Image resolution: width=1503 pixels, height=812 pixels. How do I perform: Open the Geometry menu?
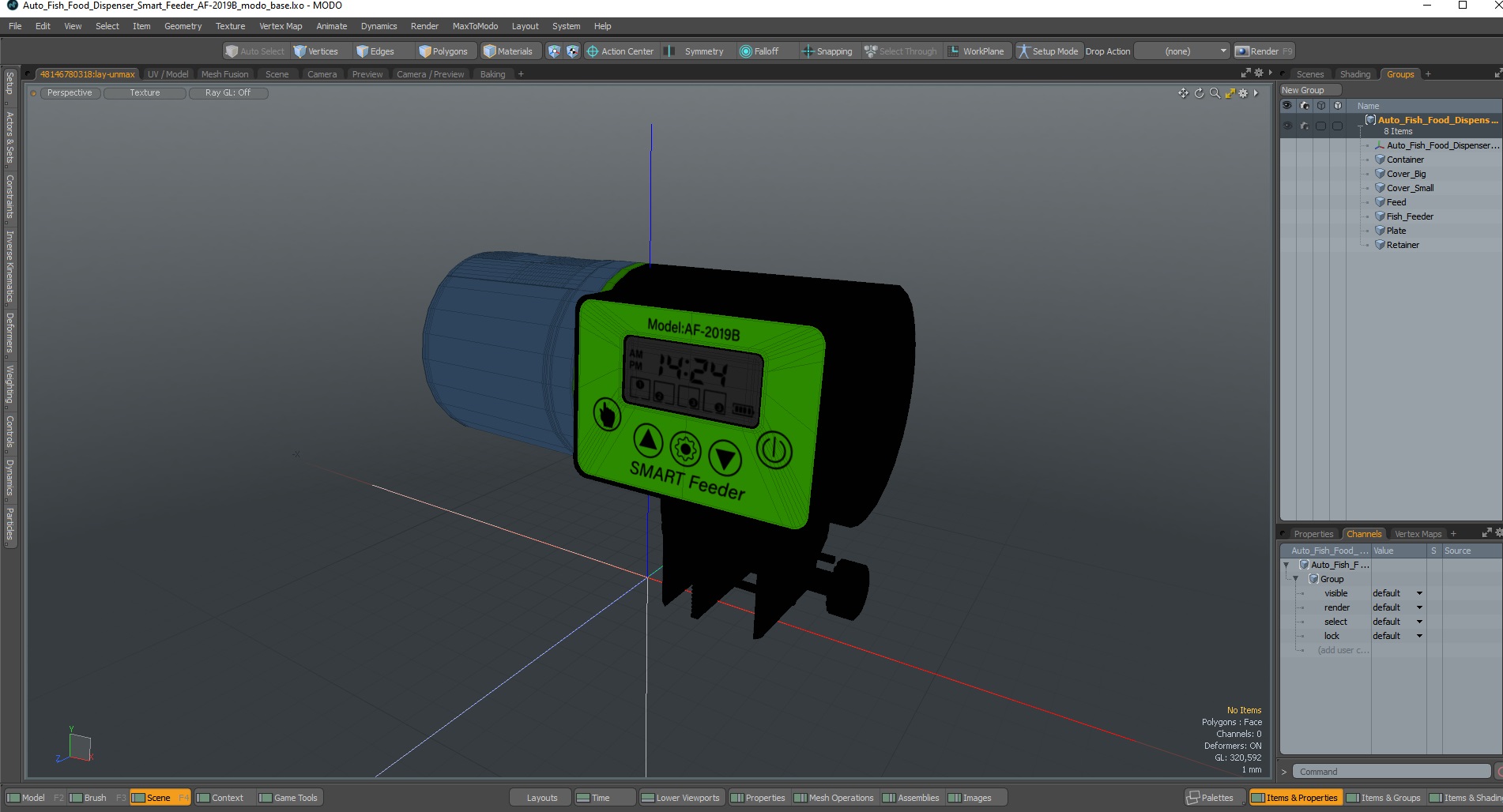tap(183, 26)
